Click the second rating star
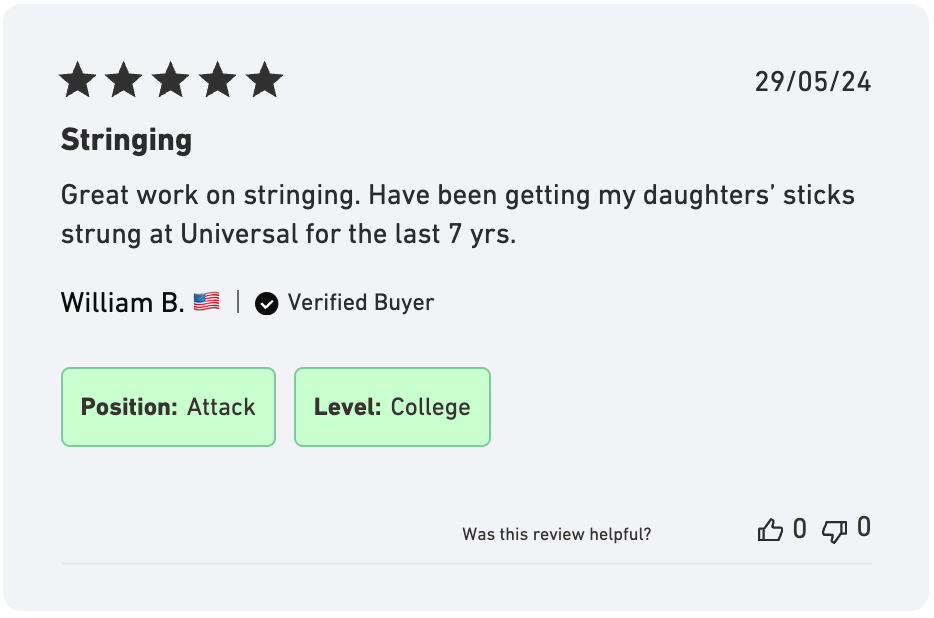 pos(124,80)
